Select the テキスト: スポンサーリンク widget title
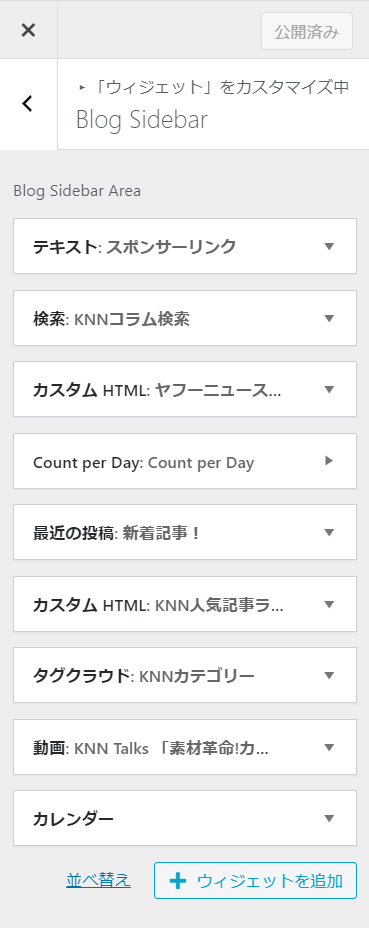 [134, 247]
